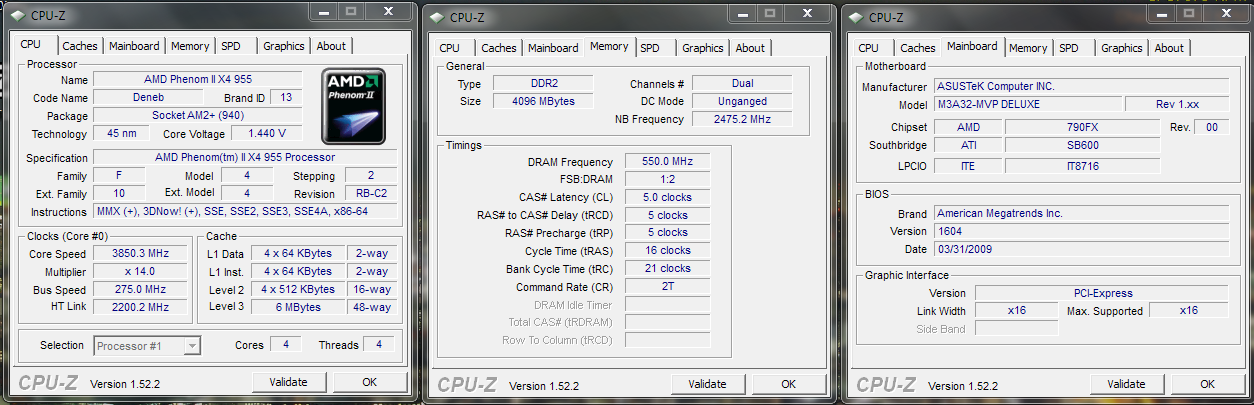The width and height of the screenshot is (1254, 405).
Task: Click the Southbridge value SB600
Action: coord(1082,146)
